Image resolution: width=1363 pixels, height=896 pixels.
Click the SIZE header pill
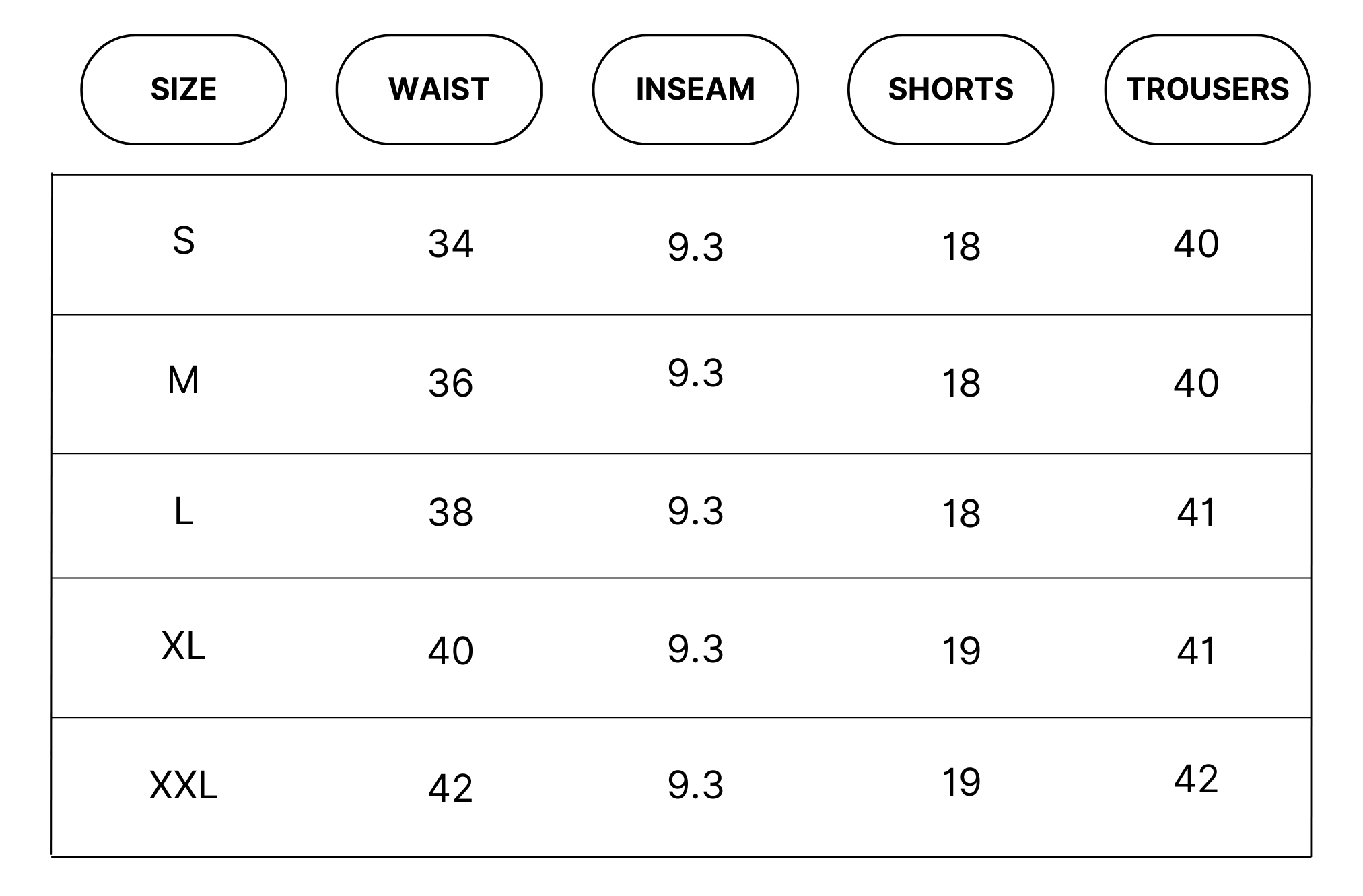tap(184, 90)
